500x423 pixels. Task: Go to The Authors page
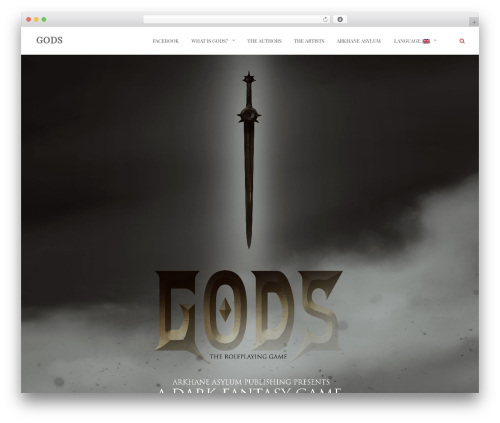coord(264,41)
